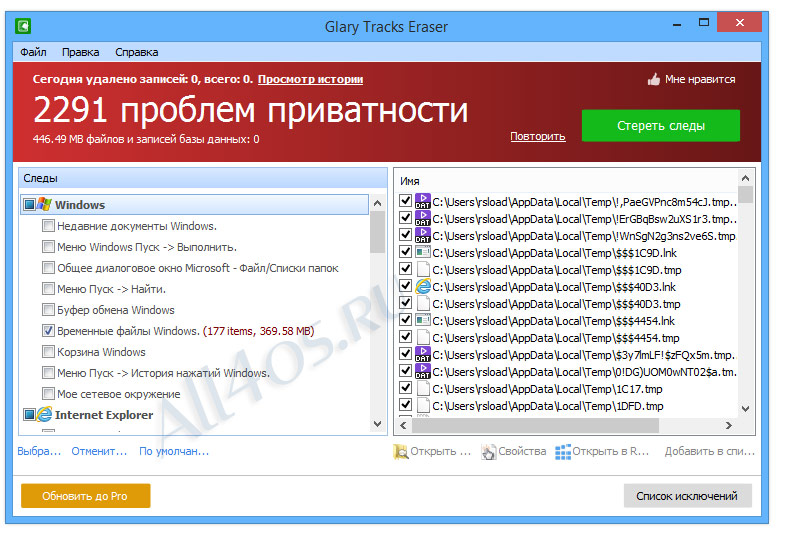Click file list scroll-left arrow

[x=404, y=425]
